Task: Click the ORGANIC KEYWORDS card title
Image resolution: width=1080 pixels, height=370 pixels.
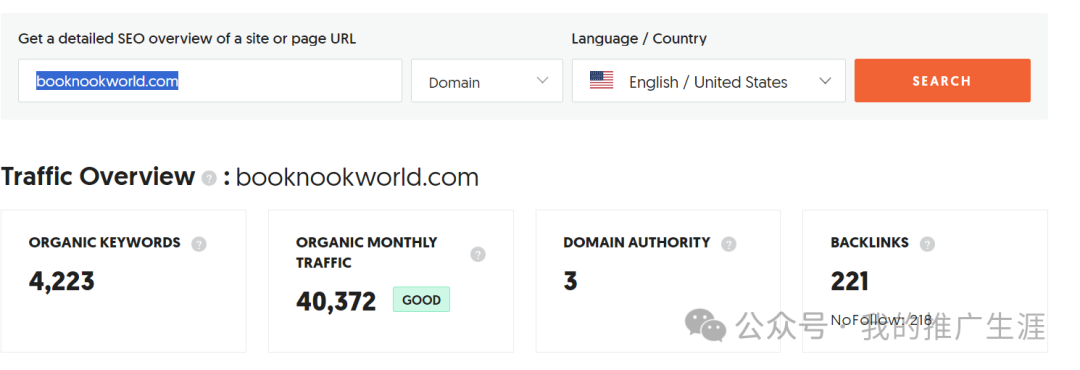Action: (105, 243)
